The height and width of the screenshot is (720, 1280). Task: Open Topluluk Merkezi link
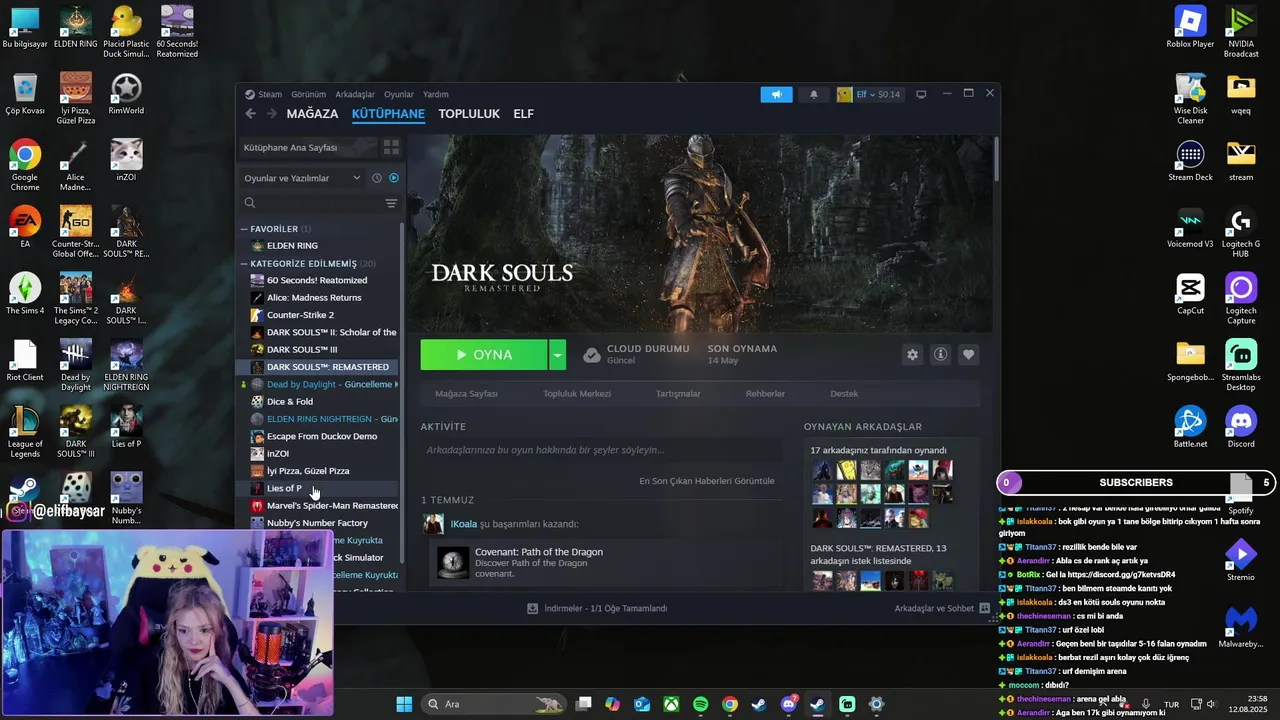click(577, 394)
